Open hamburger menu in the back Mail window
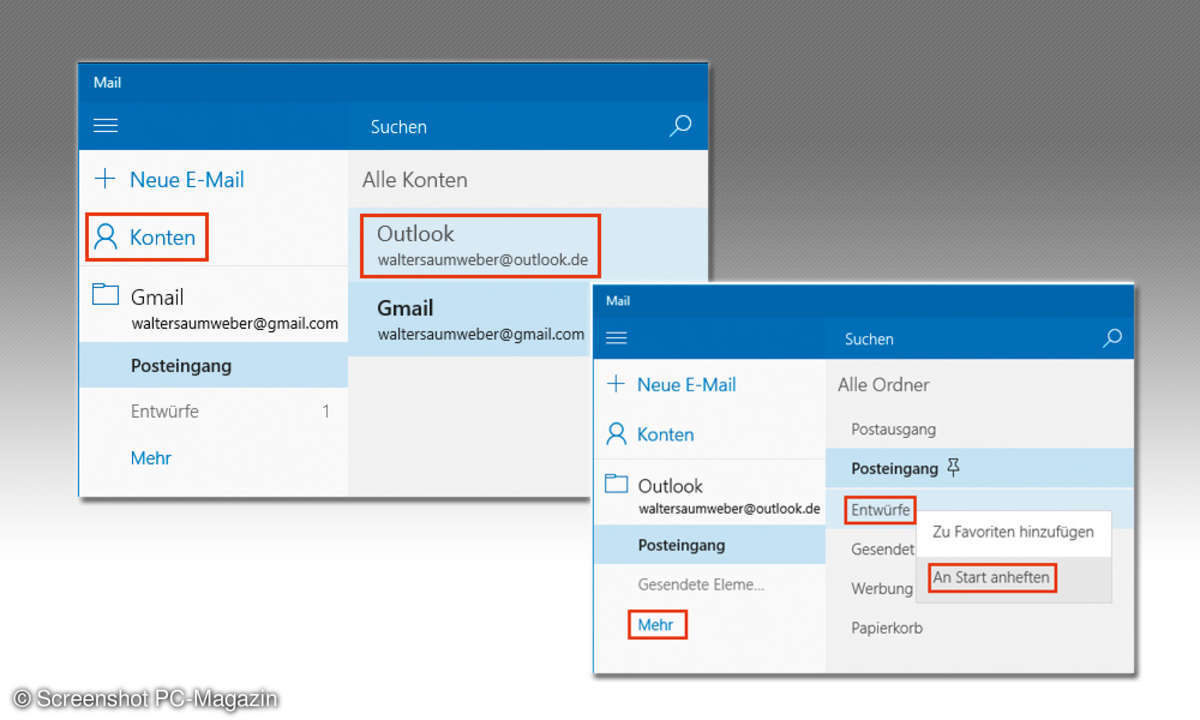 tap(105, 126)
